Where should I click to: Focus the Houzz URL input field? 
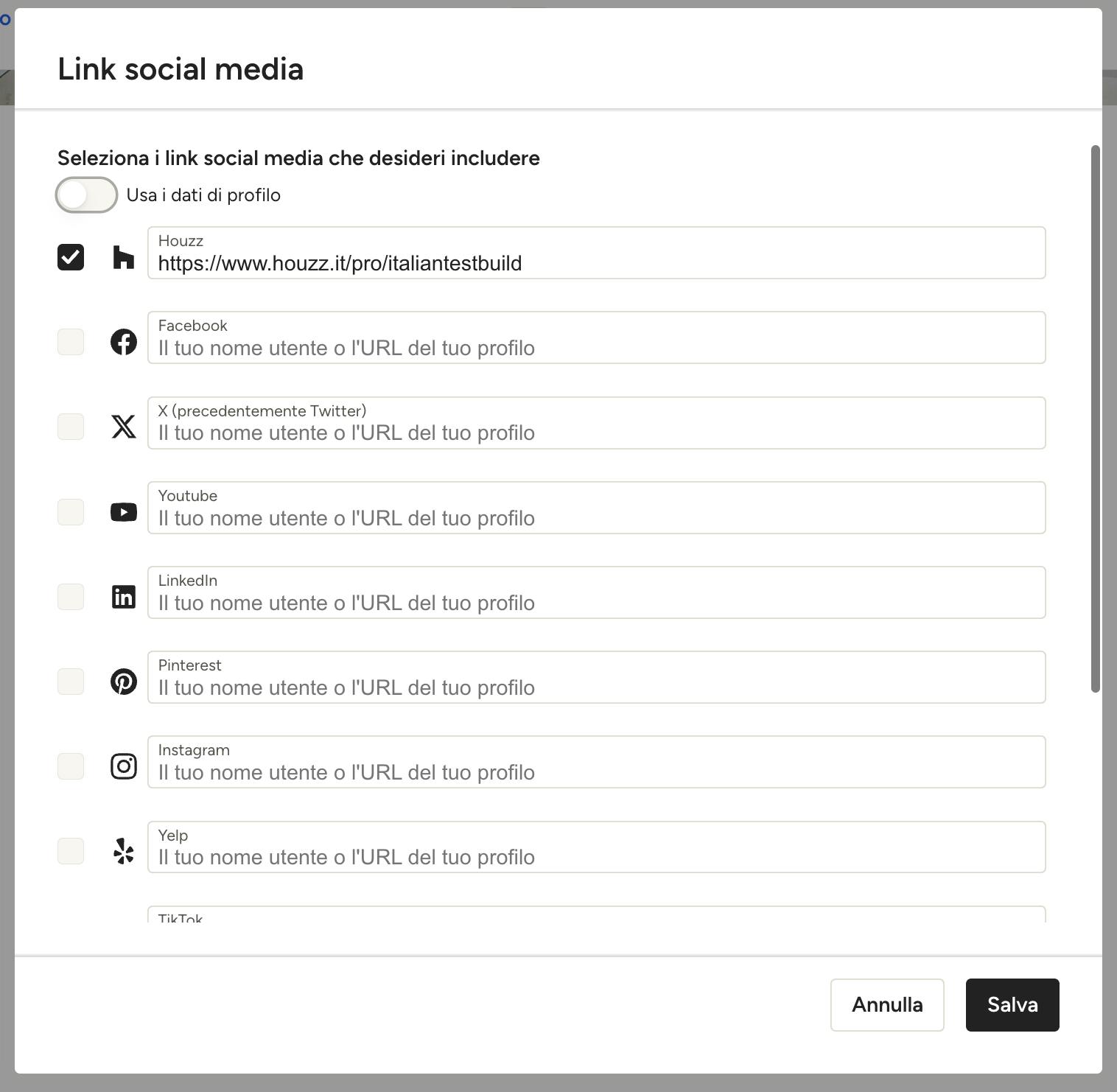[597, 253]
